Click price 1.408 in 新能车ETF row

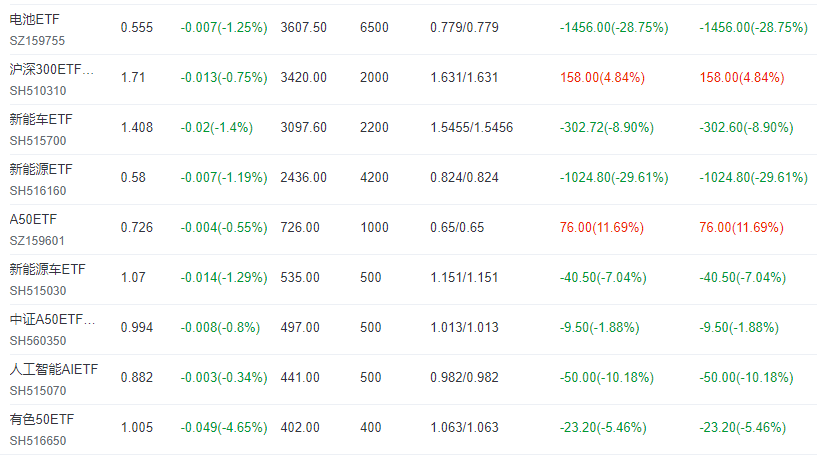point(137,128)
